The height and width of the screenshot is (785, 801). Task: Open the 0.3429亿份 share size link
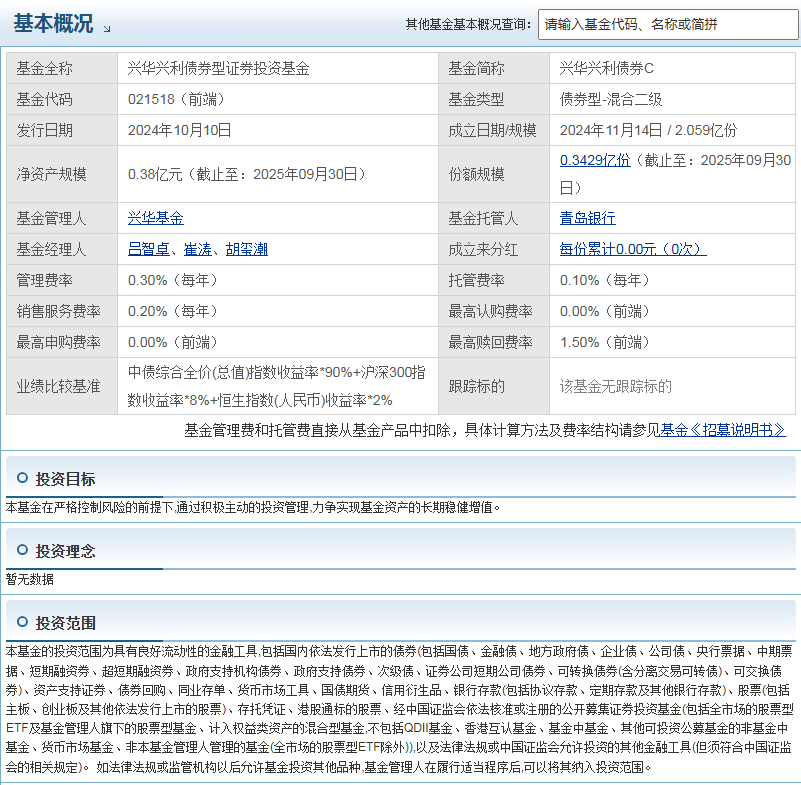click(x=595, y=160)
